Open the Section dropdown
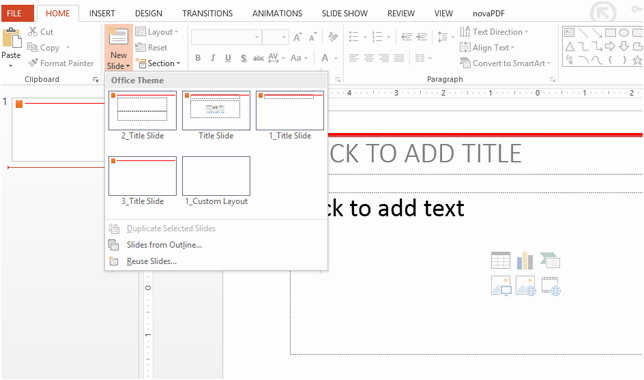 click(158, 63)
